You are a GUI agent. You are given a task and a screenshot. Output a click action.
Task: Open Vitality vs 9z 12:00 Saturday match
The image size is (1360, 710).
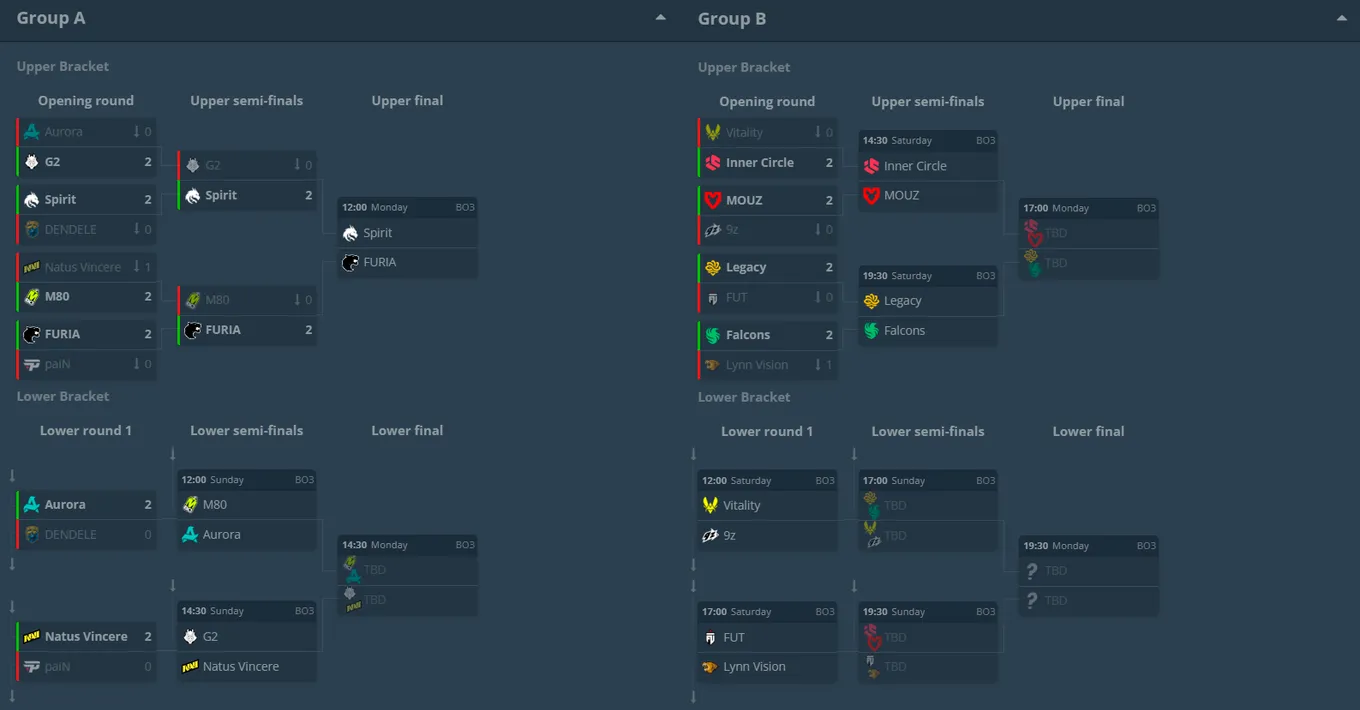point(768,511)
